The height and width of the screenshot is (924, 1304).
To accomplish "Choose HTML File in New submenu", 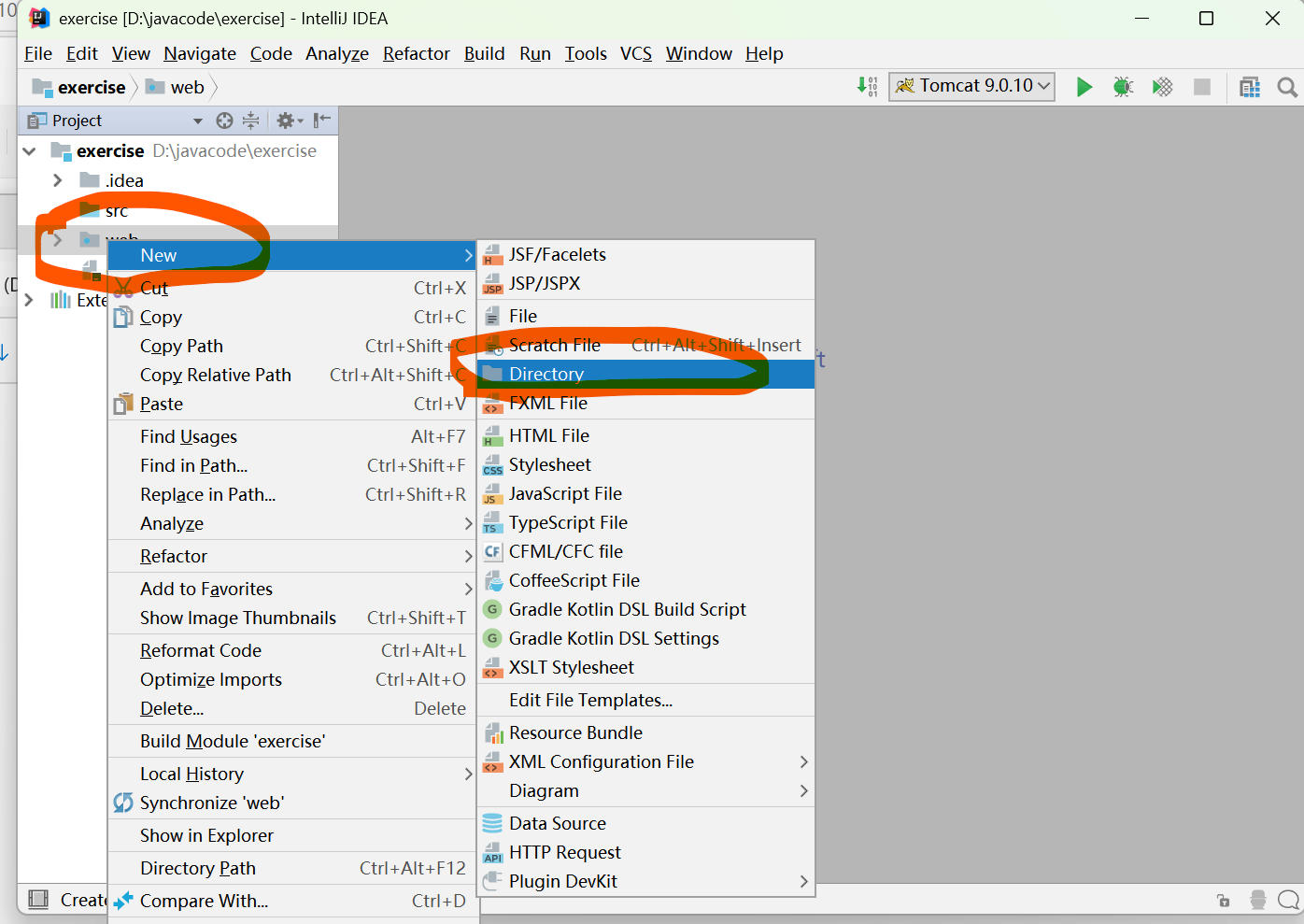I will click(645, 435).
